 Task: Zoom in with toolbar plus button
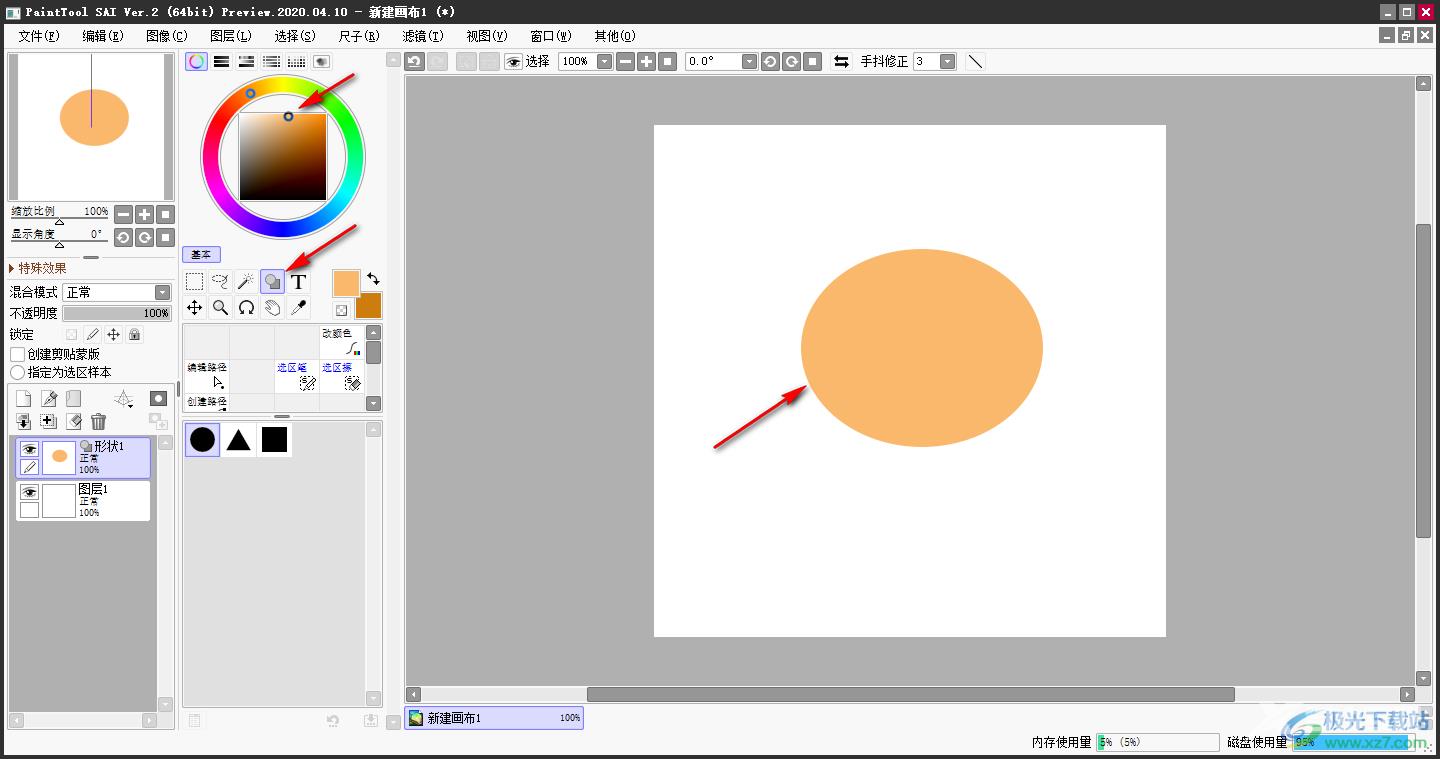click(x=647, y=61)
